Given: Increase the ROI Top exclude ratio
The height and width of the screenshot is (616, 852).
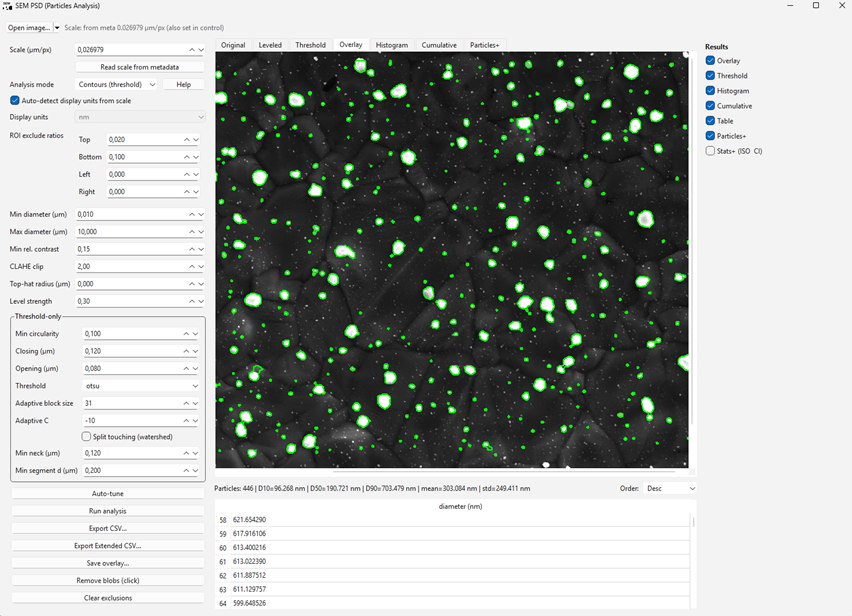Looking at the screenshot, I should click(186, 140).
